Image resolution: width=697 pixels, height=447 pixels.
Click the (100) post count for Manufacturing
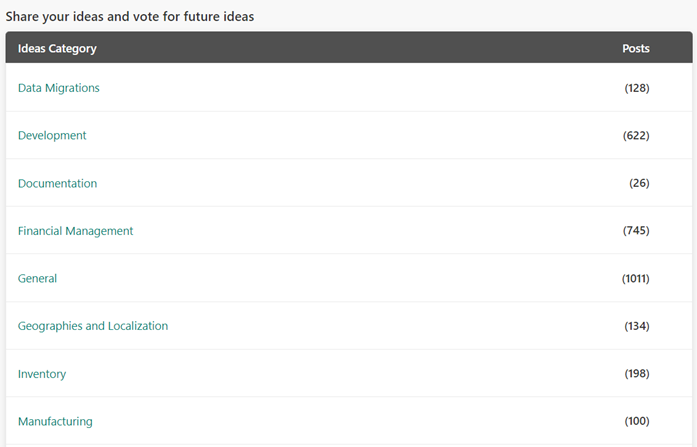pos(637,422)
